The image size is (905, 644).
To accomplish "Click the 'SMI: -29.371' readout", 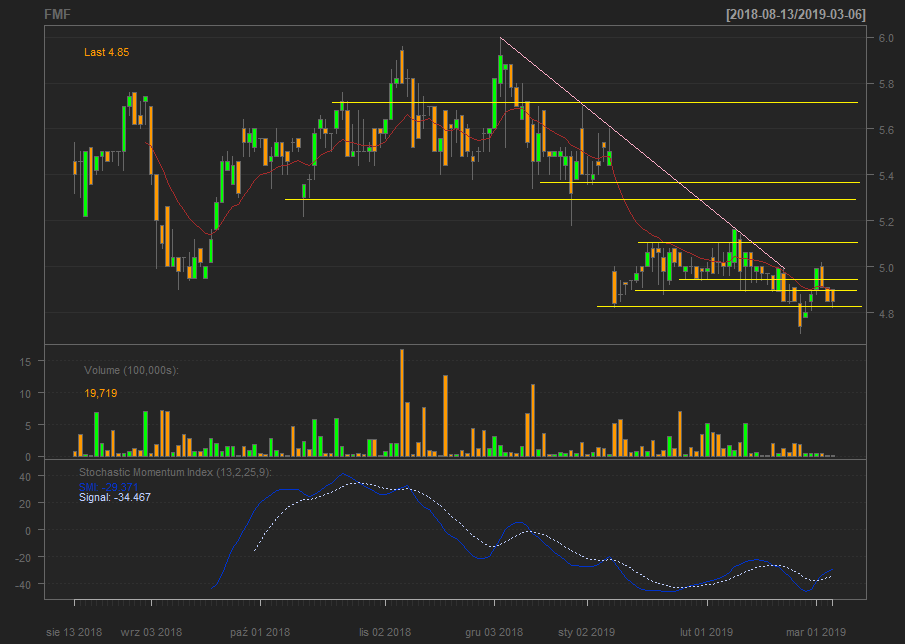I will coord(109,488).
